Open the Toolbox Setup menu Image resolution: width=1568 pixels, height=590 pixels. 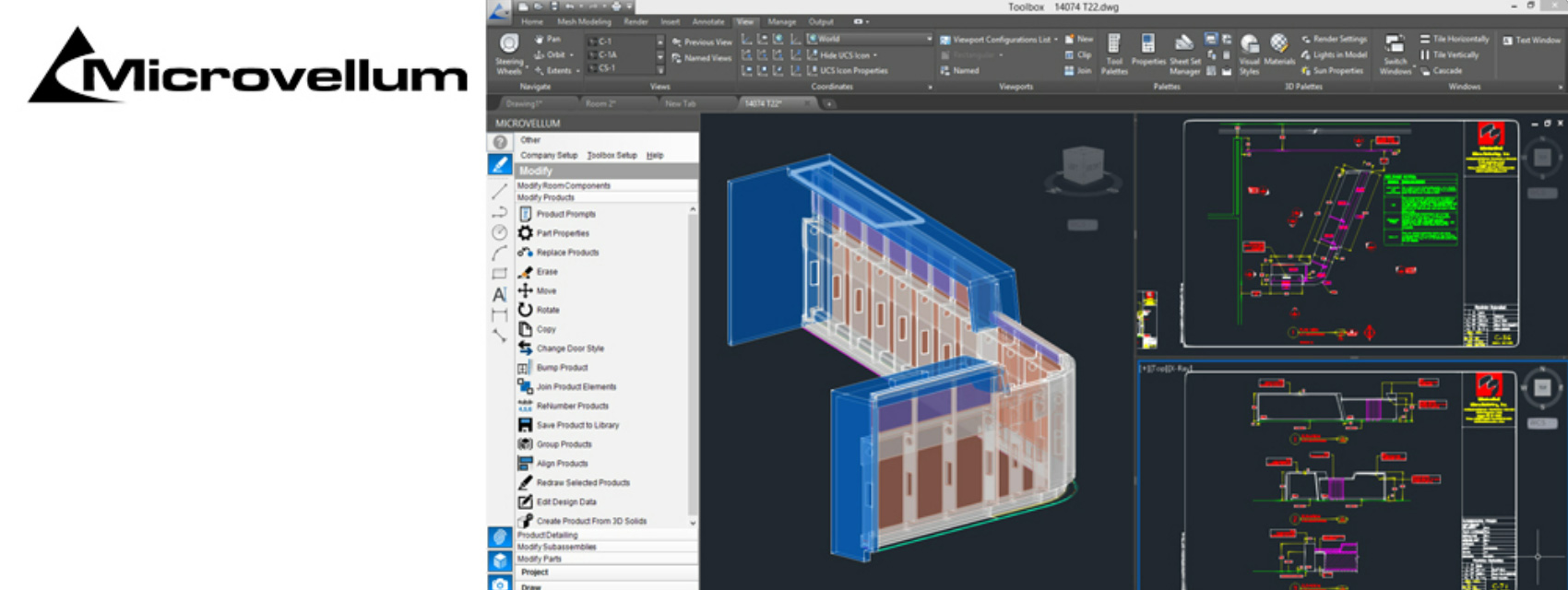pos(612,156)
